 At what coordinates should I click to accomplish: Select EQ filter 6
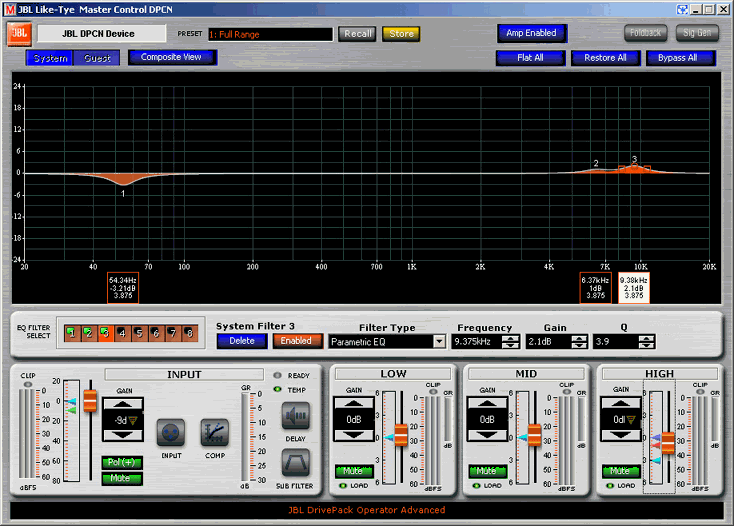(x=156, y=333)
